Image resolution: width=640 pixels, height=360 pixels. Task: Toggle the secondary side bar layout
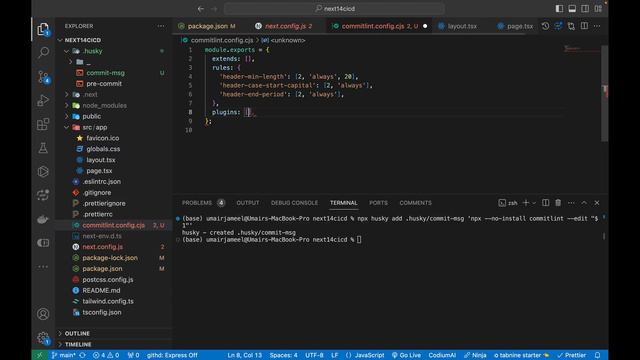pos(585,9)
